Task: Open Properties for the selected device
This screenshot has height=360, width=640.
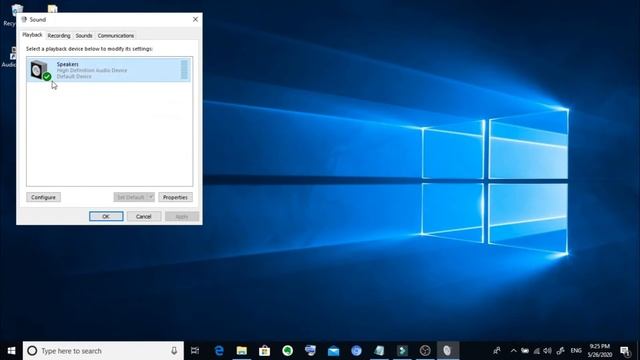Action: pos(175,197)
